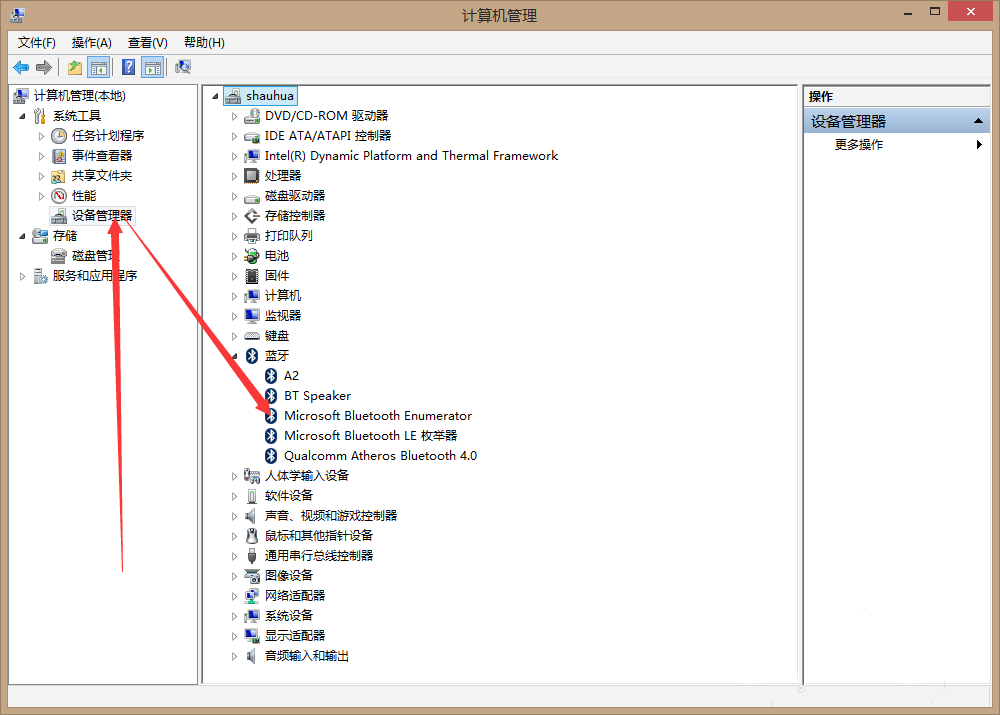Click the 计算机管理 title bar app icon
Image resolution: width=1000 pixels, height=715 pixels.
18,14
